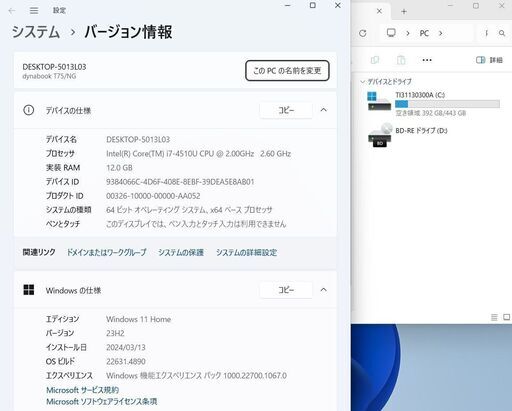Image resolution: width=512 pixels, height=411 pixels.
Task: Open a new Explorer tab with plus
Action: [x=404, y=12]
